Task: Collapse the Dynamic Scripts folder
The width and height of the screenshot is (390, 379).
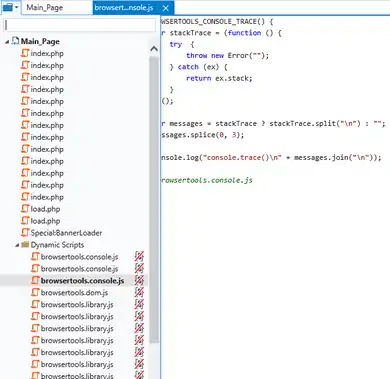Action: [x=17, y=245]
